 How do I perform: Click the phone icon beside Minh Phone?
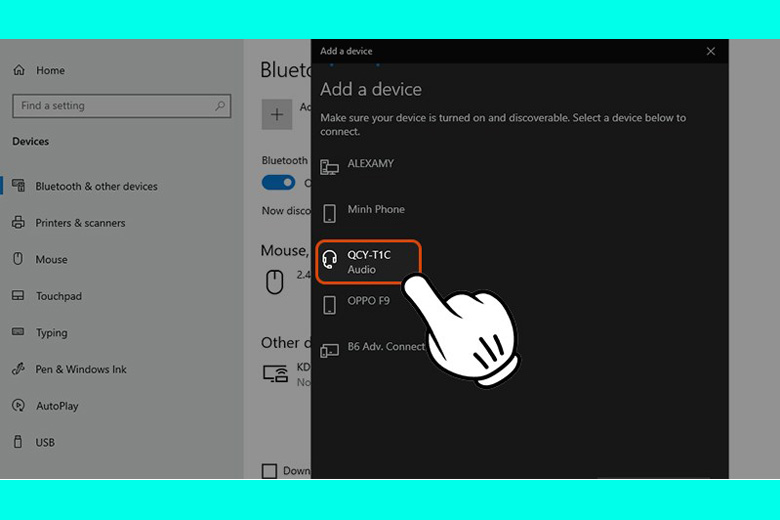tap(329, 213)
